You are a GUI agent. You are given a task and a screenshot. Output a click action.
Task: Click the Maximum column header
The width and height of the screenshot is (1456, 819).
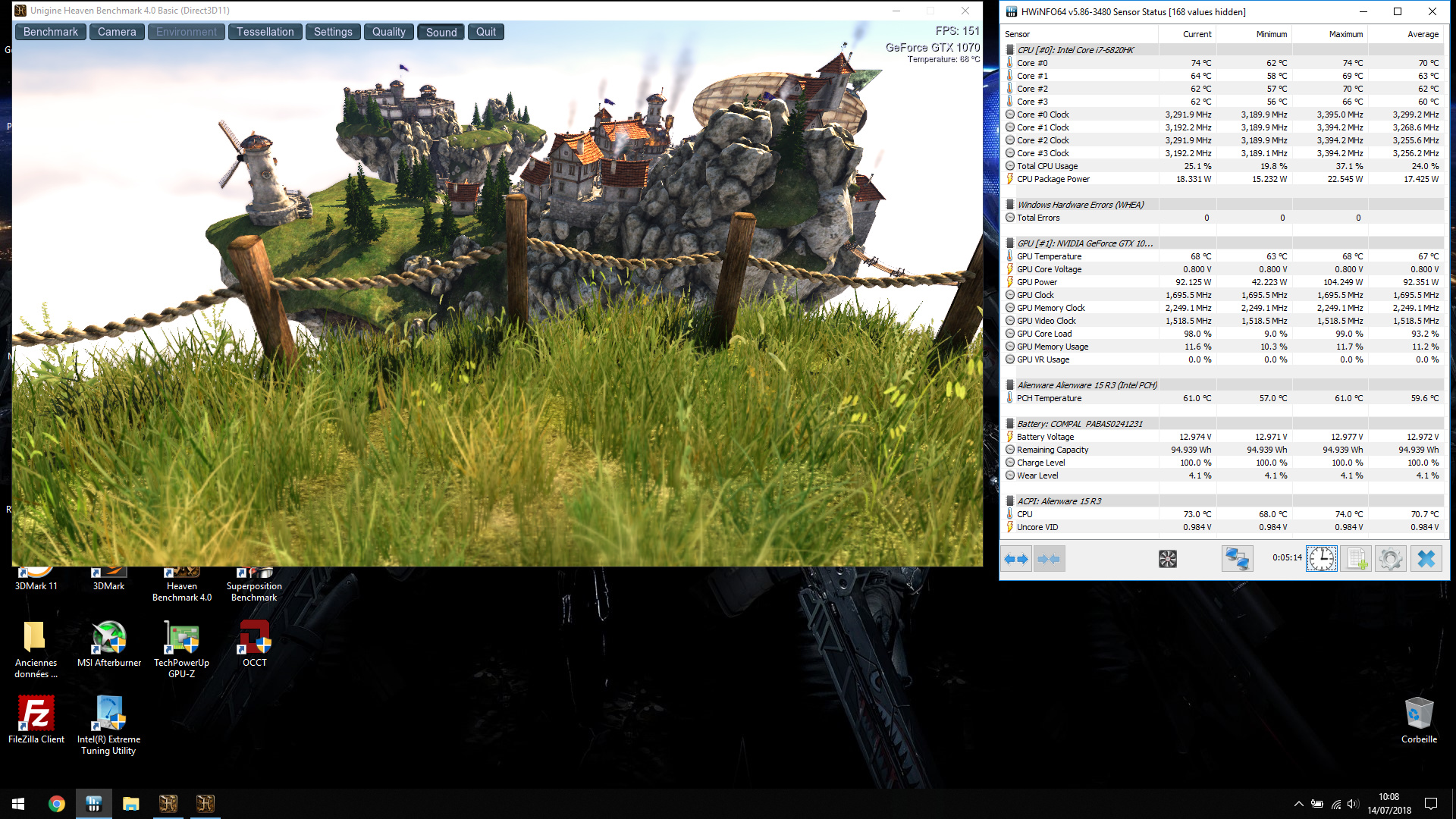(x=1330, y=34)
